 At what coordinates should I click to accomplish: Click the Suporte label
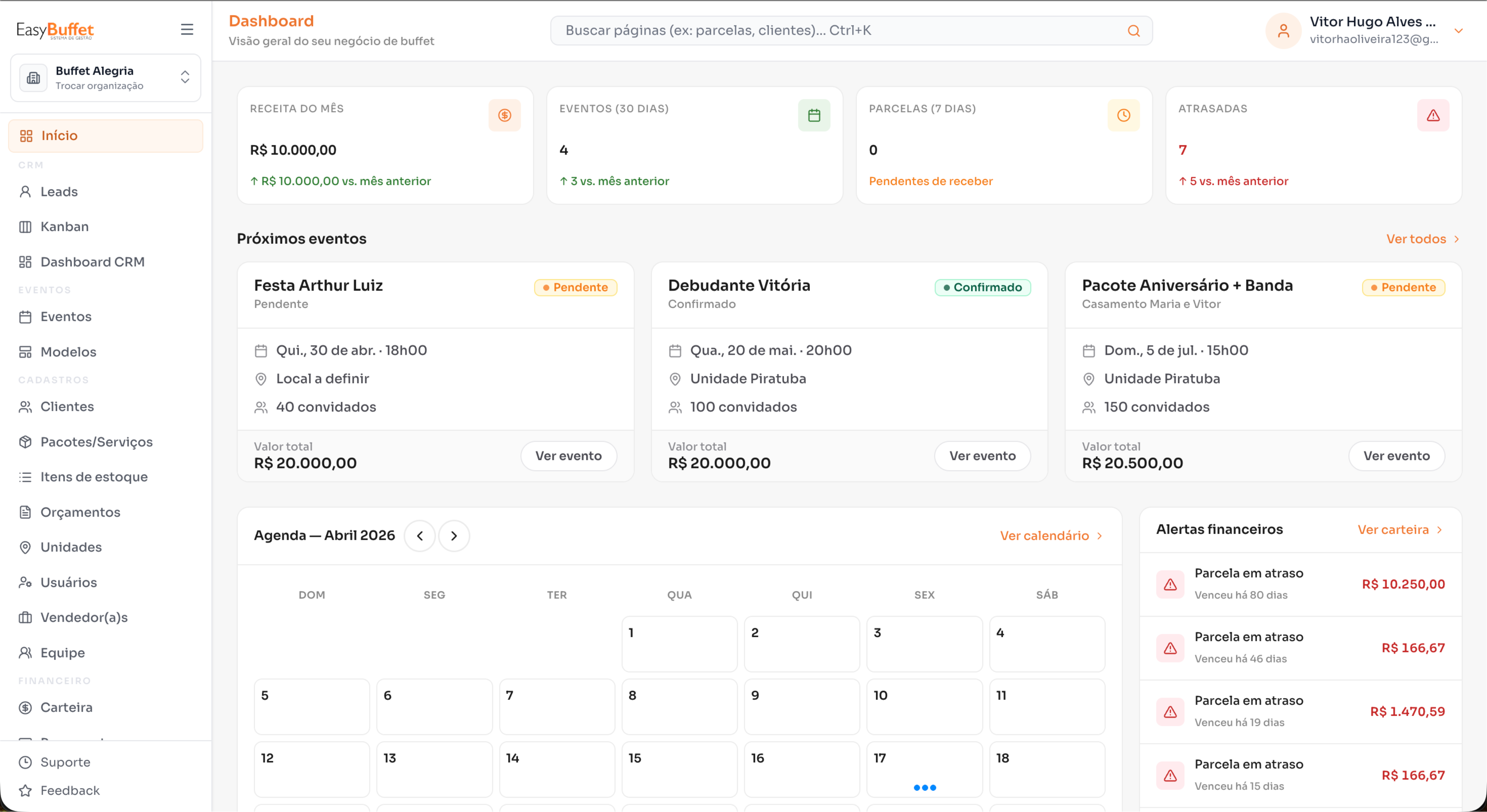point(65,763)
